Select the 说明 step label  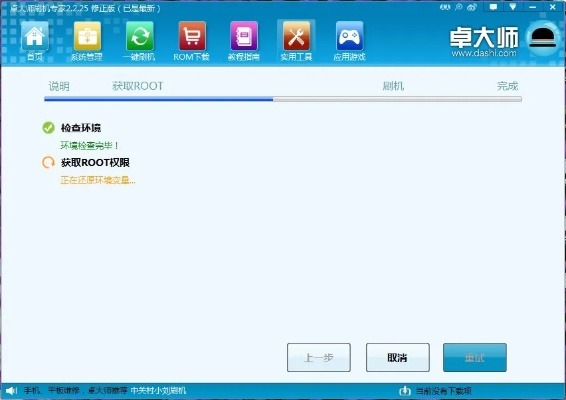click(59, 86)
